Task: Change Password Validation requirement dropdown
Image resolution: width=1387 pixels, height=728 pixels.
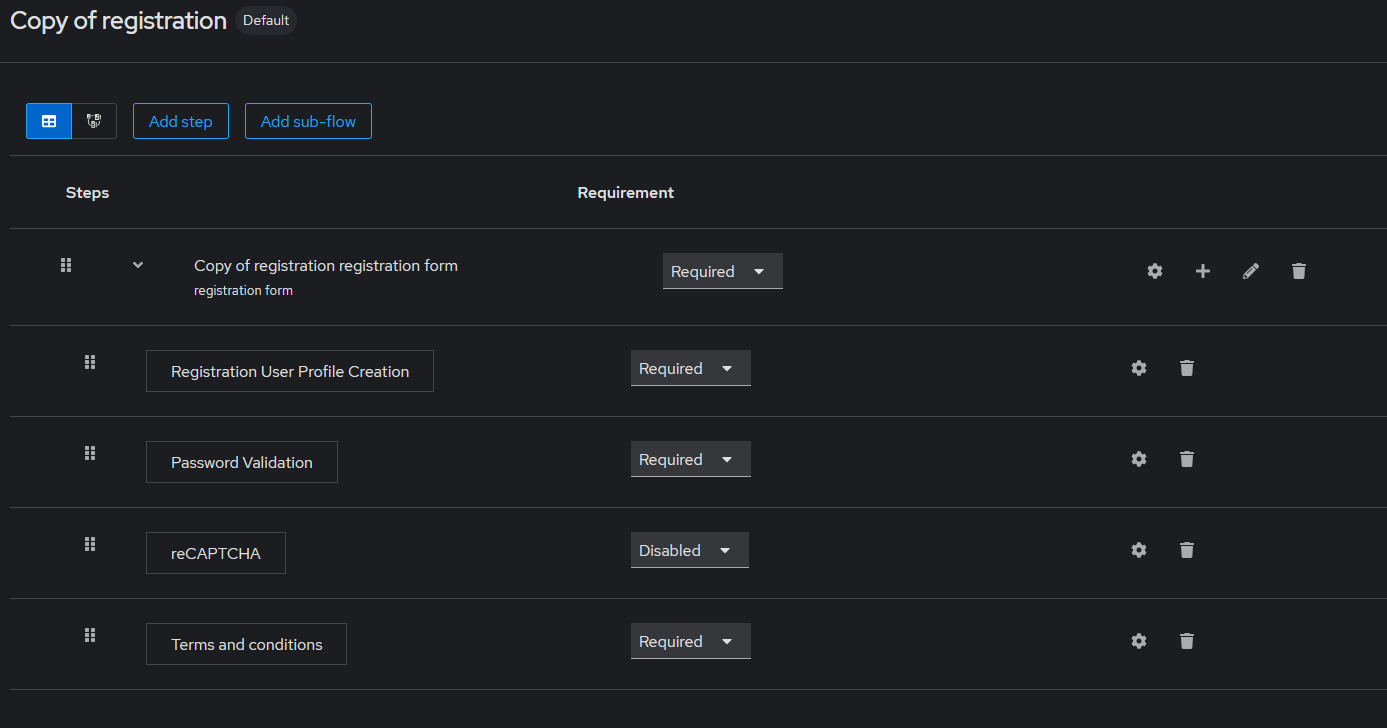Action: (690, 459)
